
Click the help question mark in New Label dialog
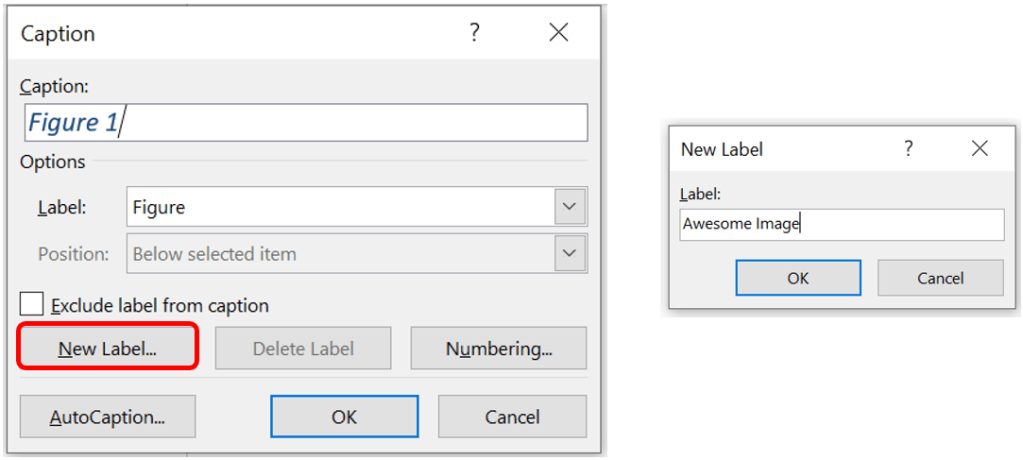908,149
